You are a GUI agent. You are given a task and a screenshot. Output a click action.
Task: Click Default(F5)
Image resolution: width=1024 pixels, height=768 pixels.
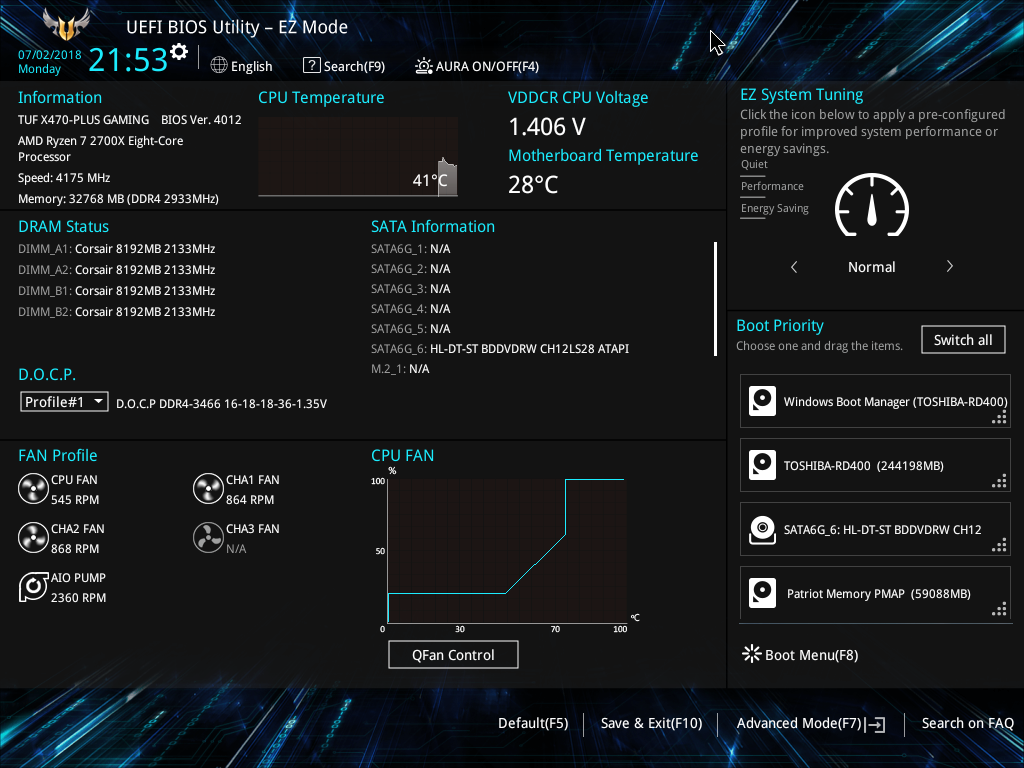pos(533,723)
